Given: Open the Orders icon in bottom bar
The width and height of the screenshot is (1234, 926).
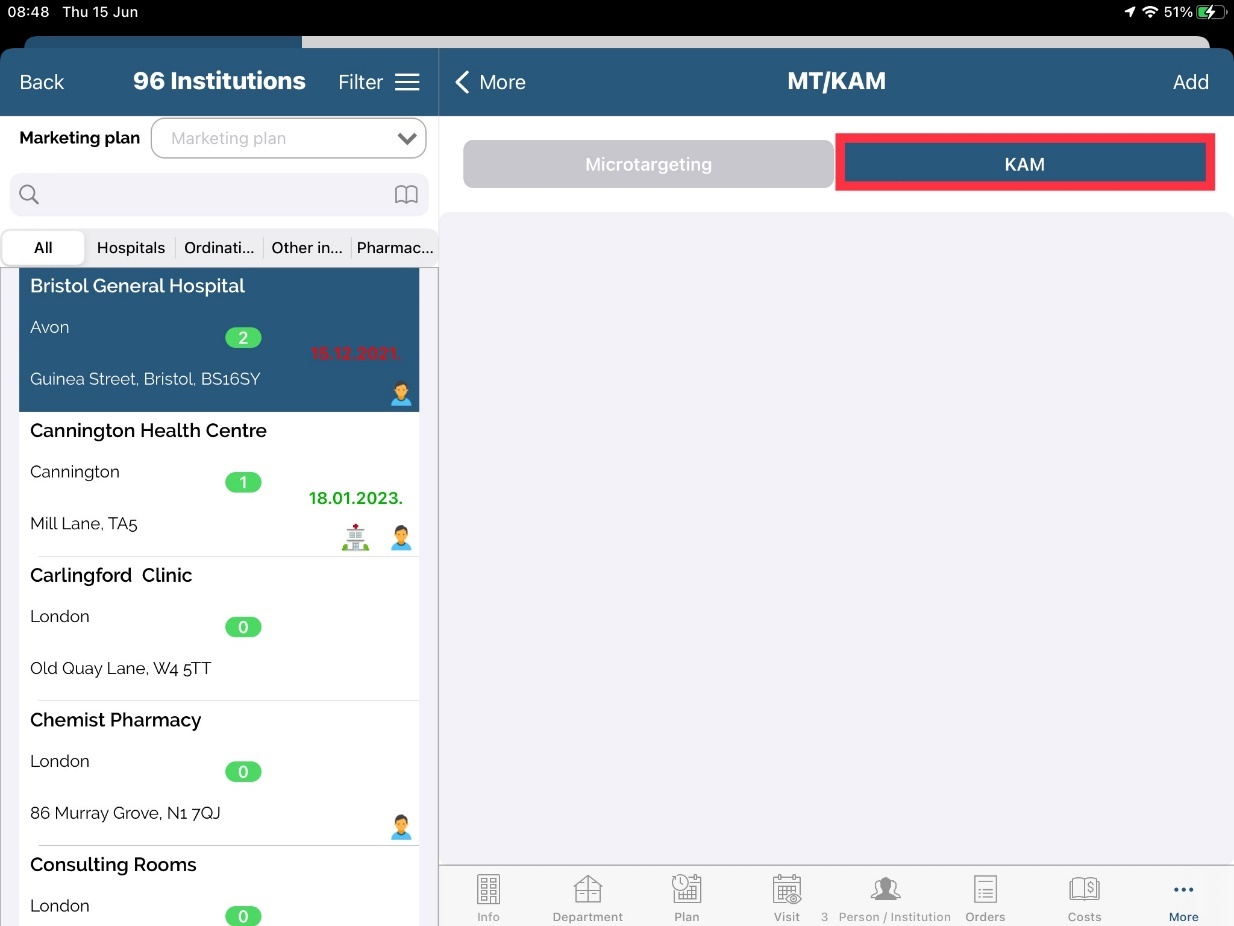Looking at the screenshot, I should tap(985, 890).
